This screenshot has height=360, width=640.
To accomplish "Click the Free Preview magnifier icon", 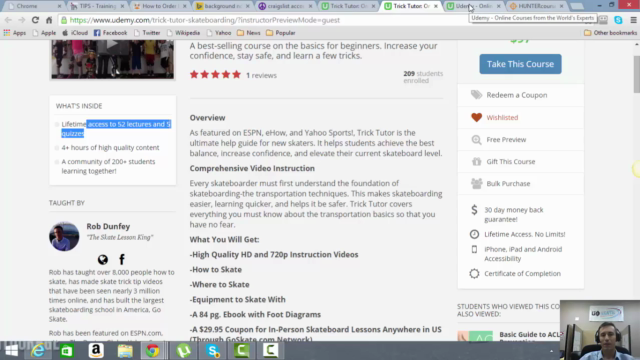I will click(476, 140).
